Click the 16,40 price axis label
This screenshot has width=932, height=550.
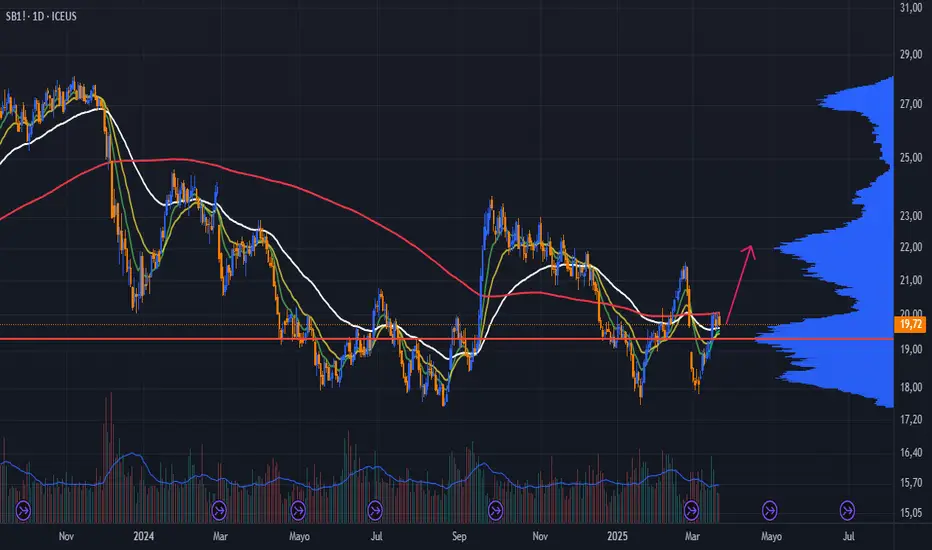911,452
